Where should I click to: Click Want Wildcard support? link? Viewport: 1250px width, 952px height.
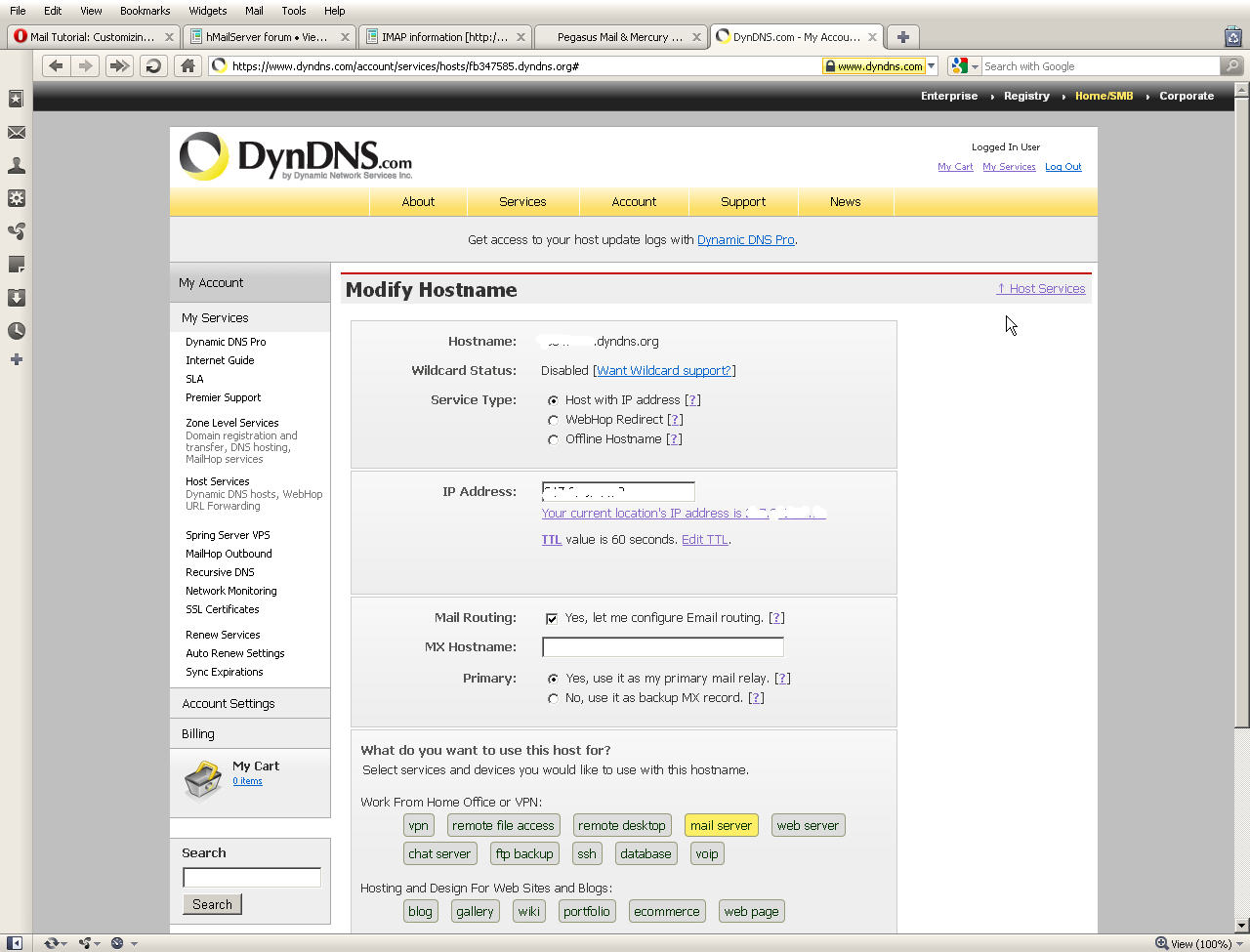[x=664, y=371]
